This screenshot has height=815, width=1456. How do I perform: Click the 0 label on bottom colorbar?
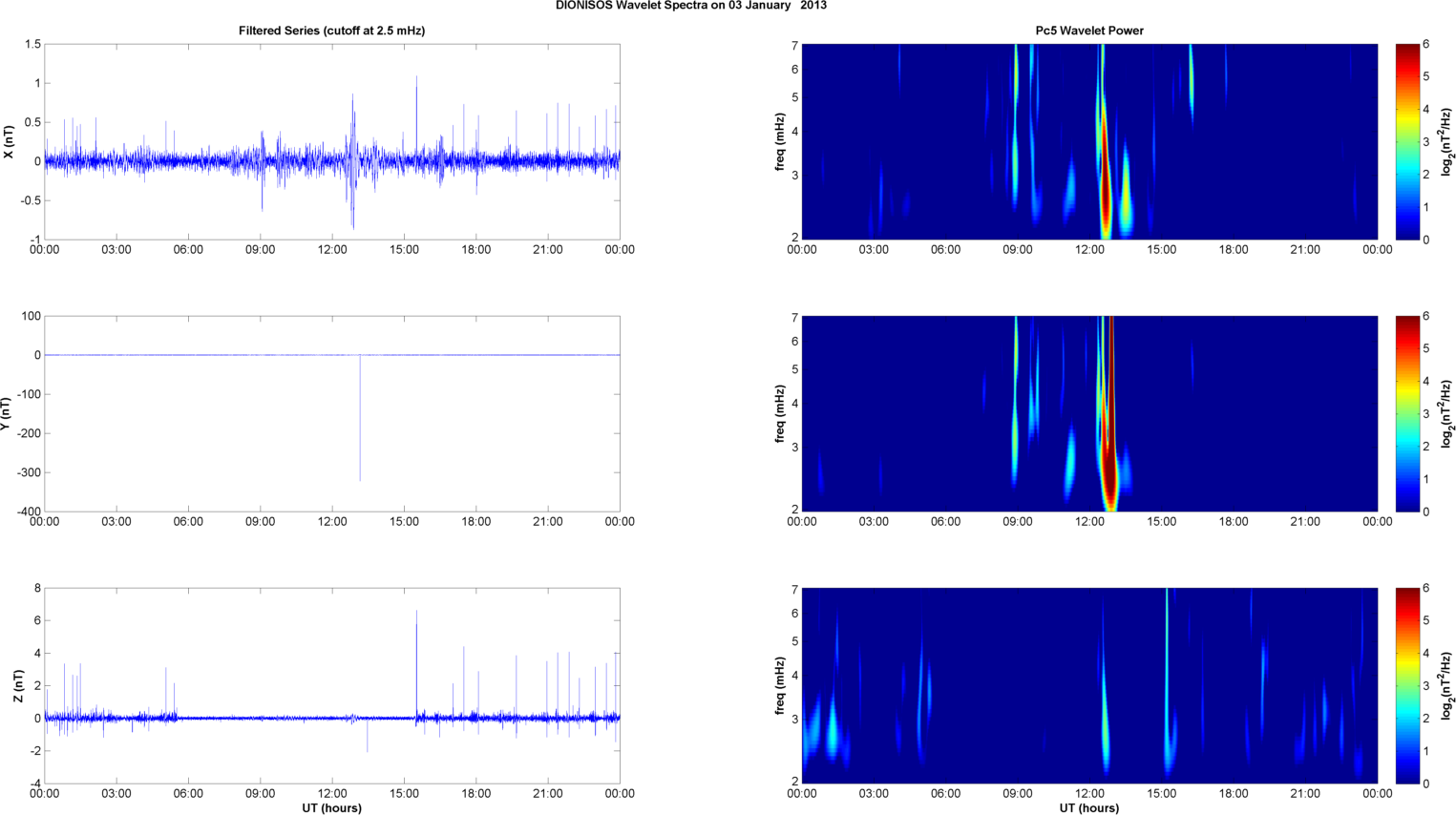point(1426,784)
